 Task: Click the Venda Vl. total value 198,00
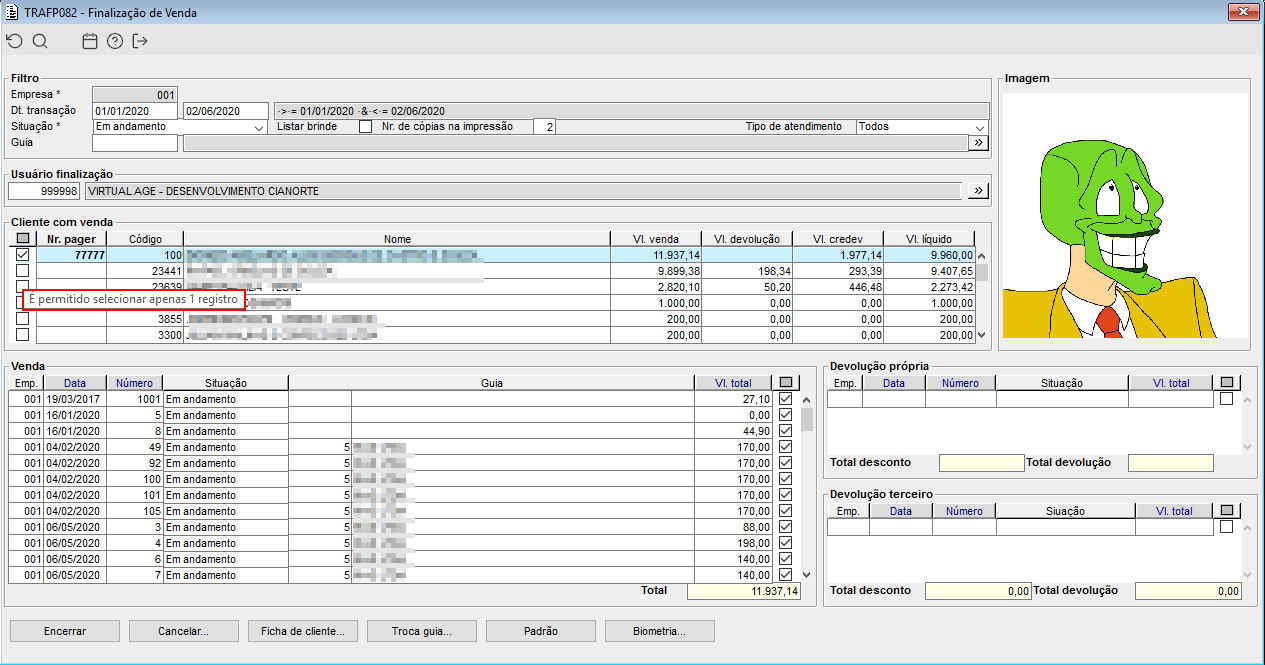pos(735,543)
